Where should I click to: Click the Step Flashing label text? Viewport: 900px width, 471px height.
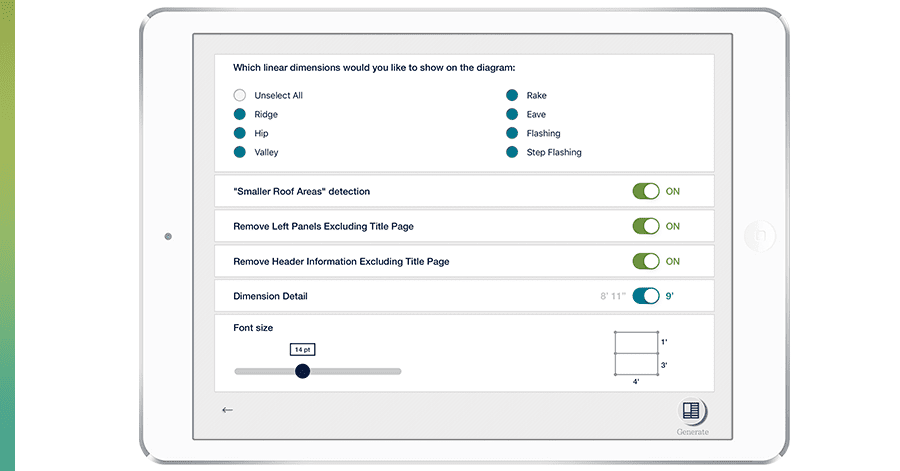click(x=554, y=152)
